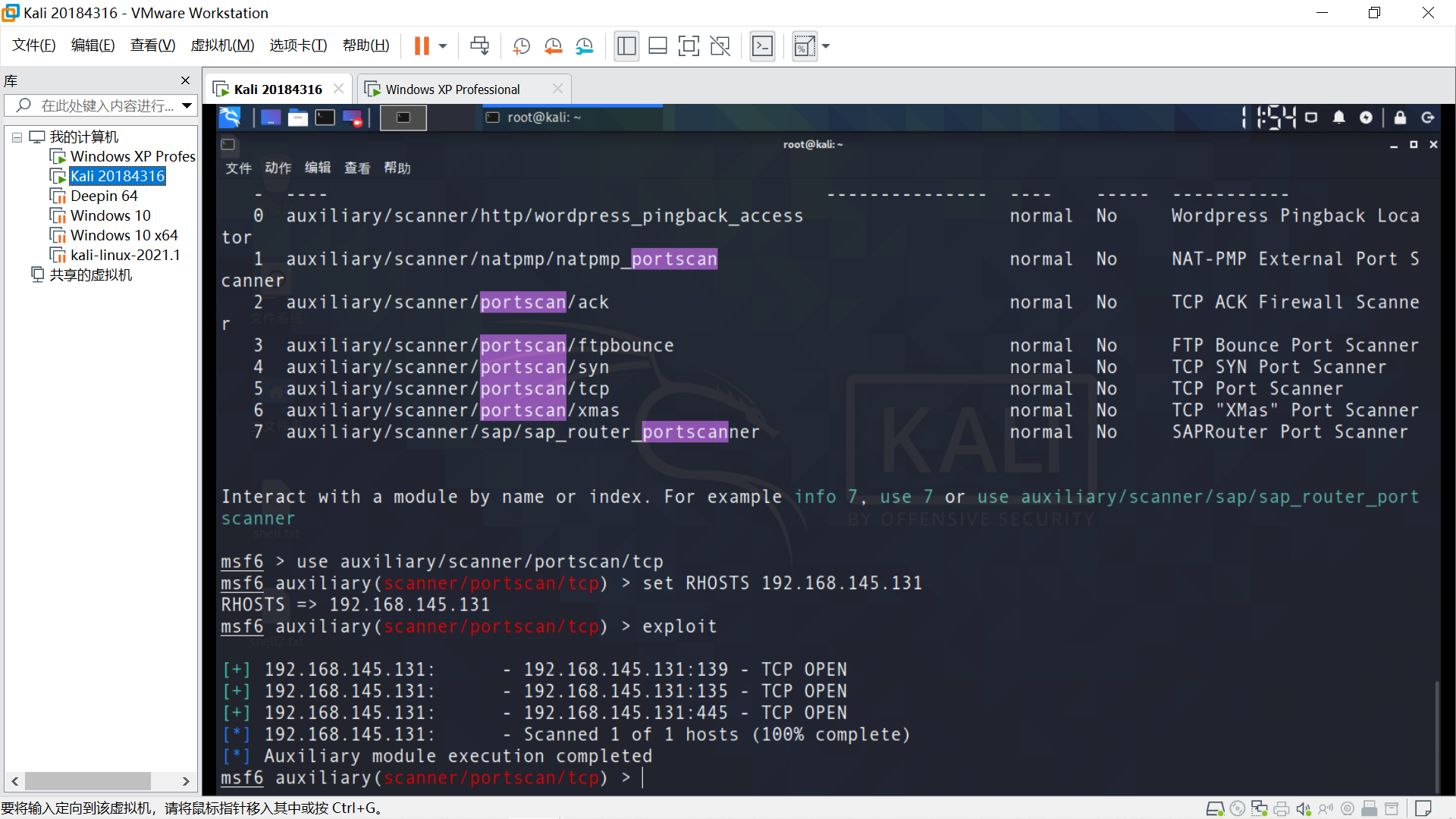
Task: Open the power options dropdown arrow
Action: pyautogui.click(x=443, y=46)
